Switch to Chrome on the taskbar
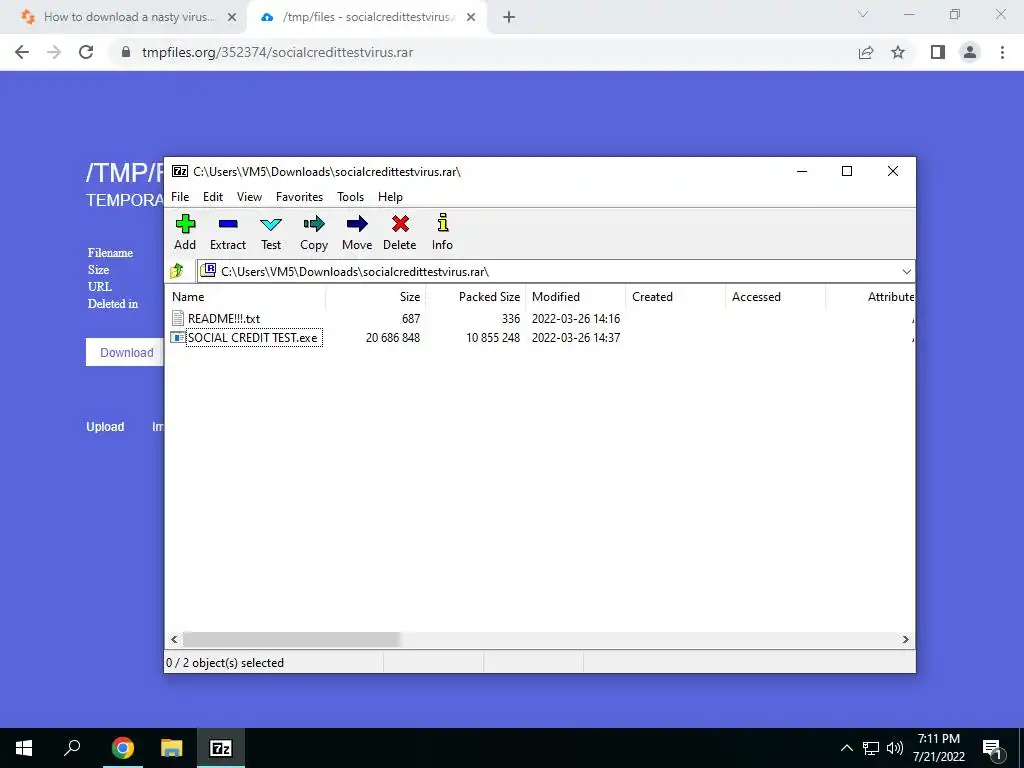This screenshot has width=1024, height=768. (123, 748)
